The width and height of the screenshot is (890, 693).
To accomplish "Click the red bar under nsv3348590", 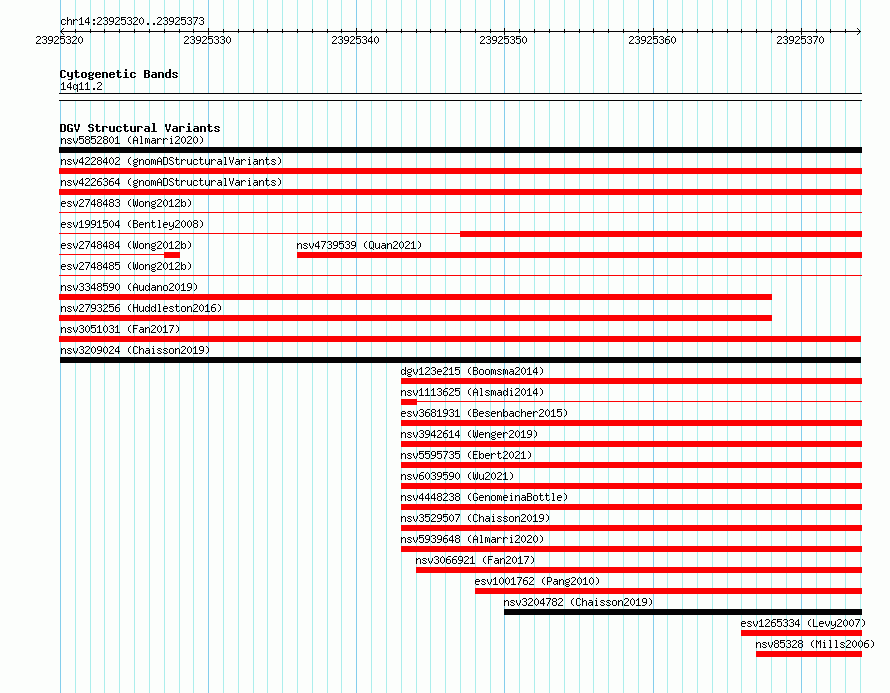I will coord(415,297).
